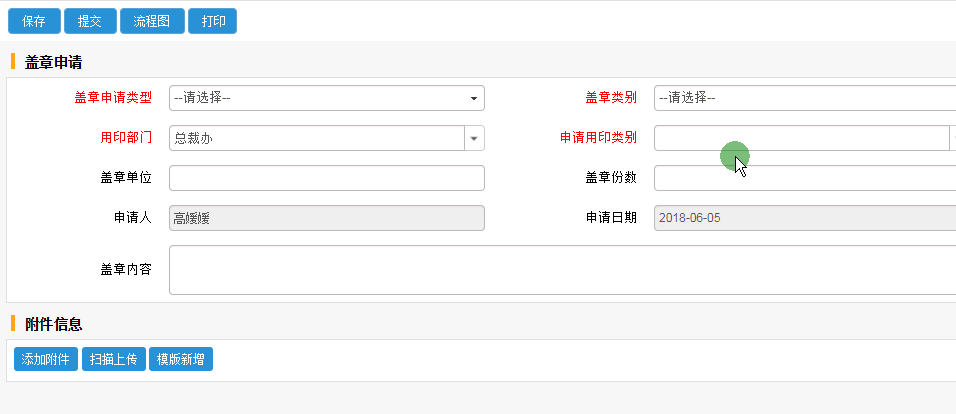Click the 盖章申请 section header

coord(53,62)
